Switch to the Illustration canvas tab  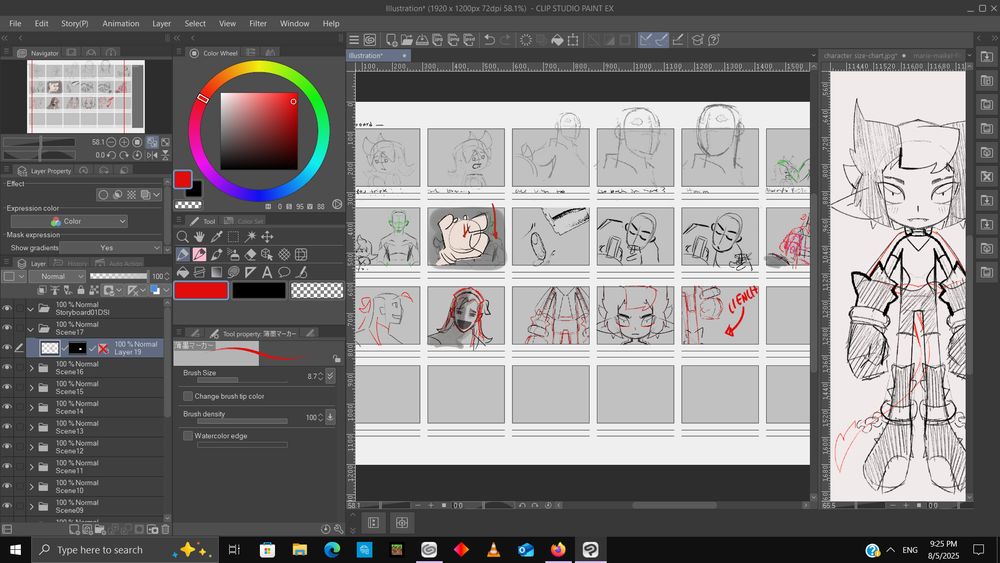pyautogui.click(x=378, y=55)
